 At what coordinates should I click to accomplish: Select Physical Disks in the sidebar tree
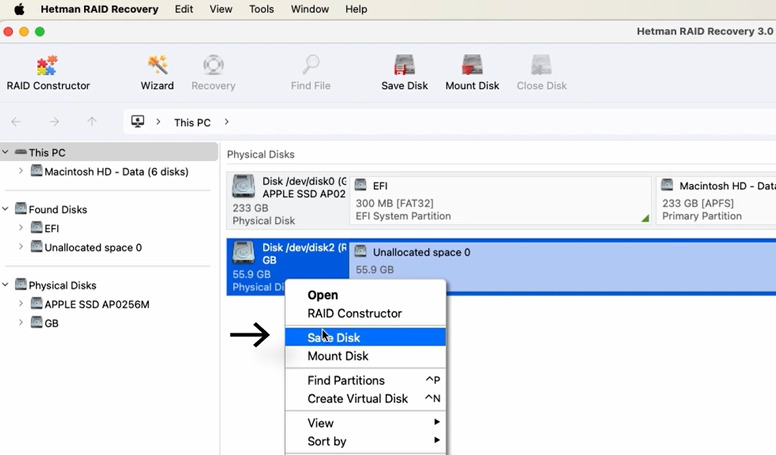[x=62, y=285]
